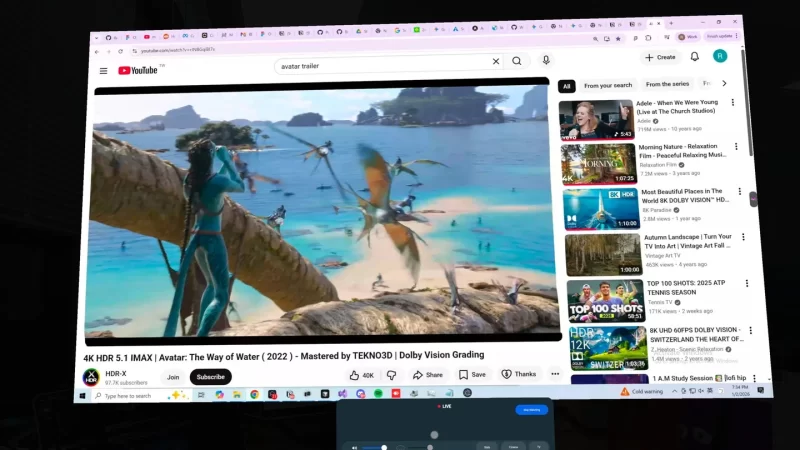Open more options for Adele video
Viewport: 800px width, 450px height.
pyautogui.click(x=733, y=103)
